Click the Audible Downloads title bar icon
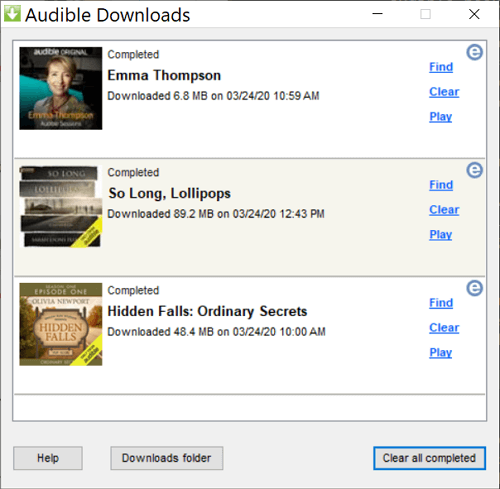Screen dimensions: 500x489 click(x=12, y=14)
